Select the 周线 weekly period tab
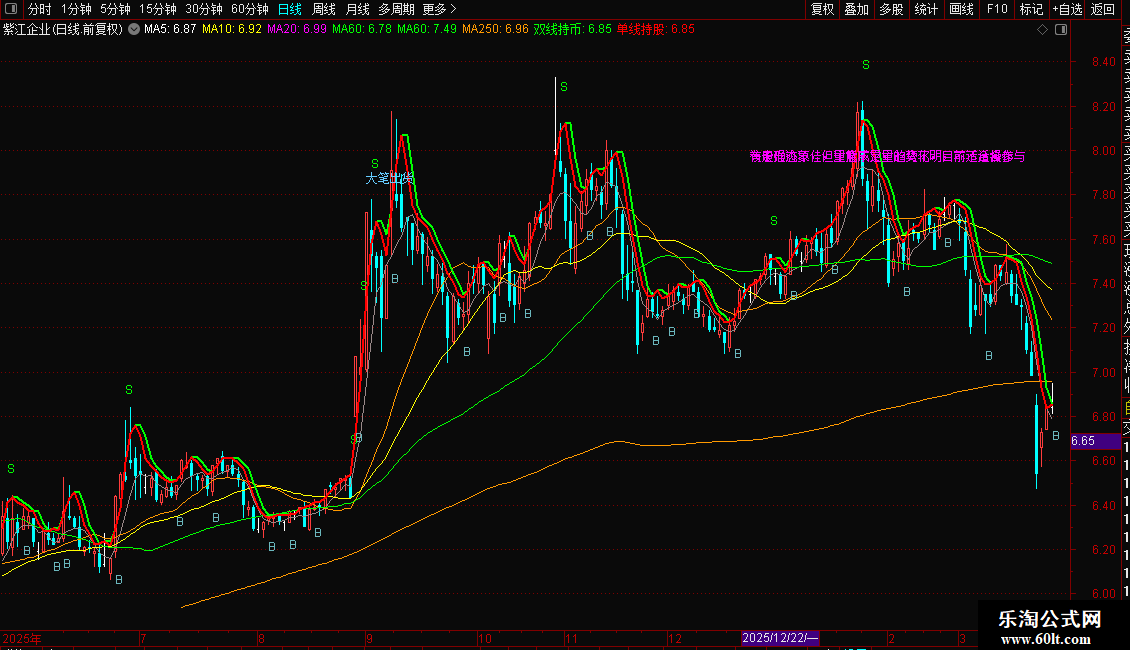 pos(324,9)
